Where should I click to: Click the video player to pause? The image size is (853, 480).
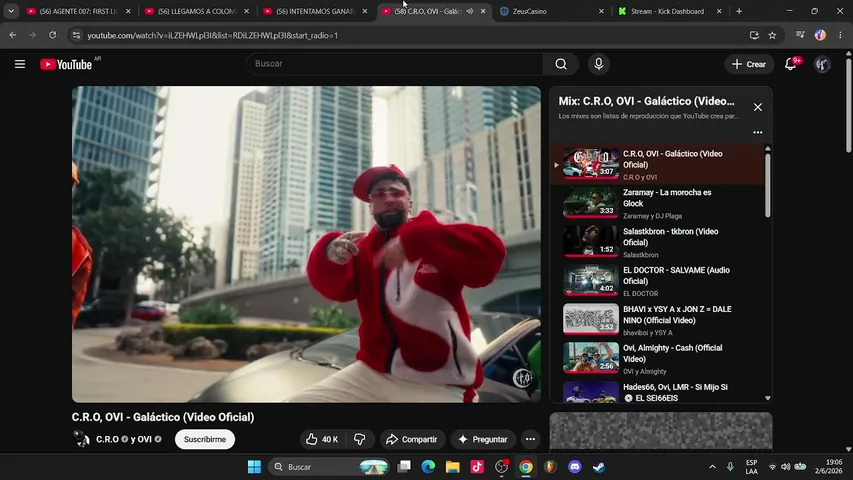306,244
